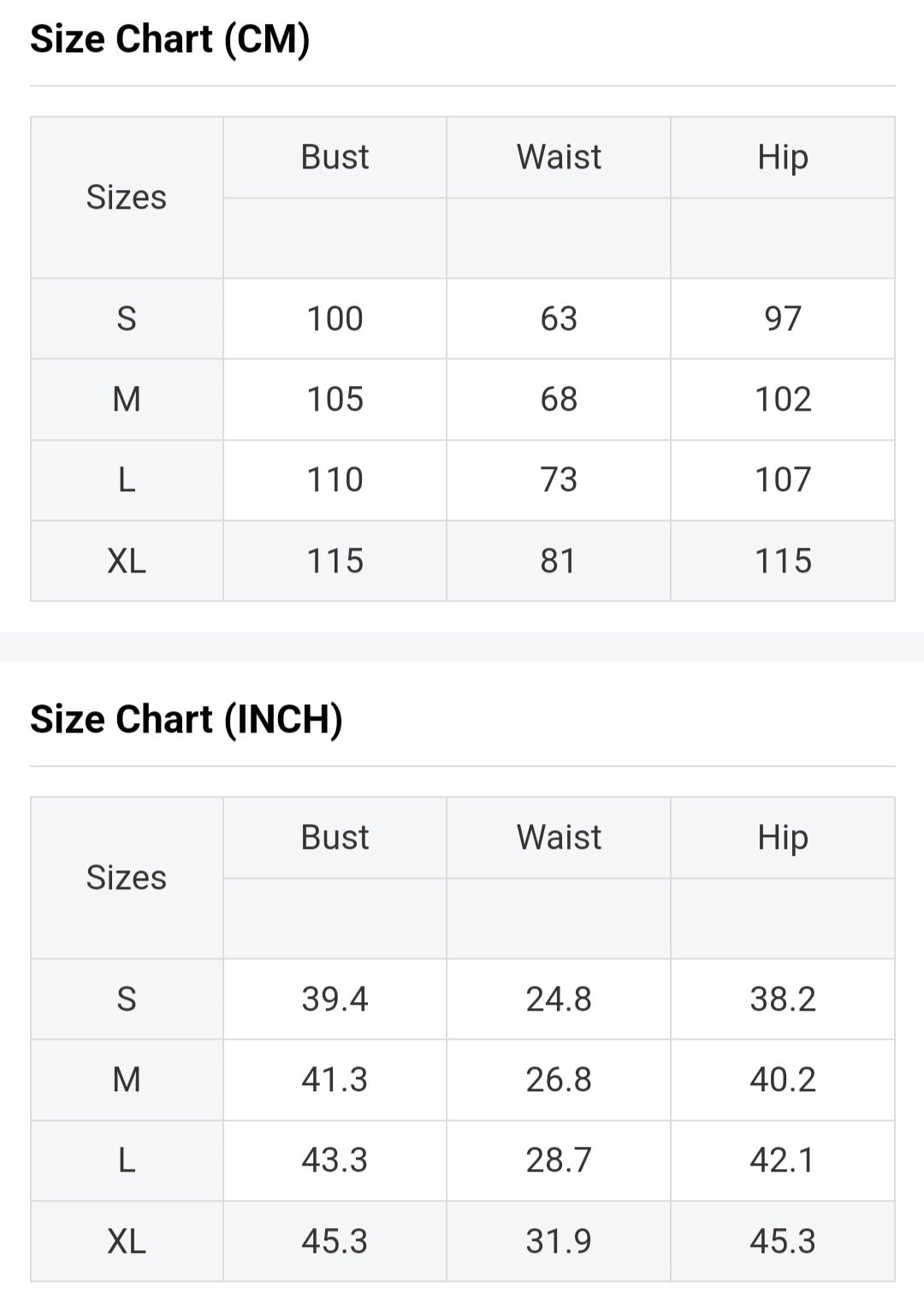This screenshot has height=1294, width=924.
Task: Click the Sizes header in INCH chart
Action: point(127,878)
